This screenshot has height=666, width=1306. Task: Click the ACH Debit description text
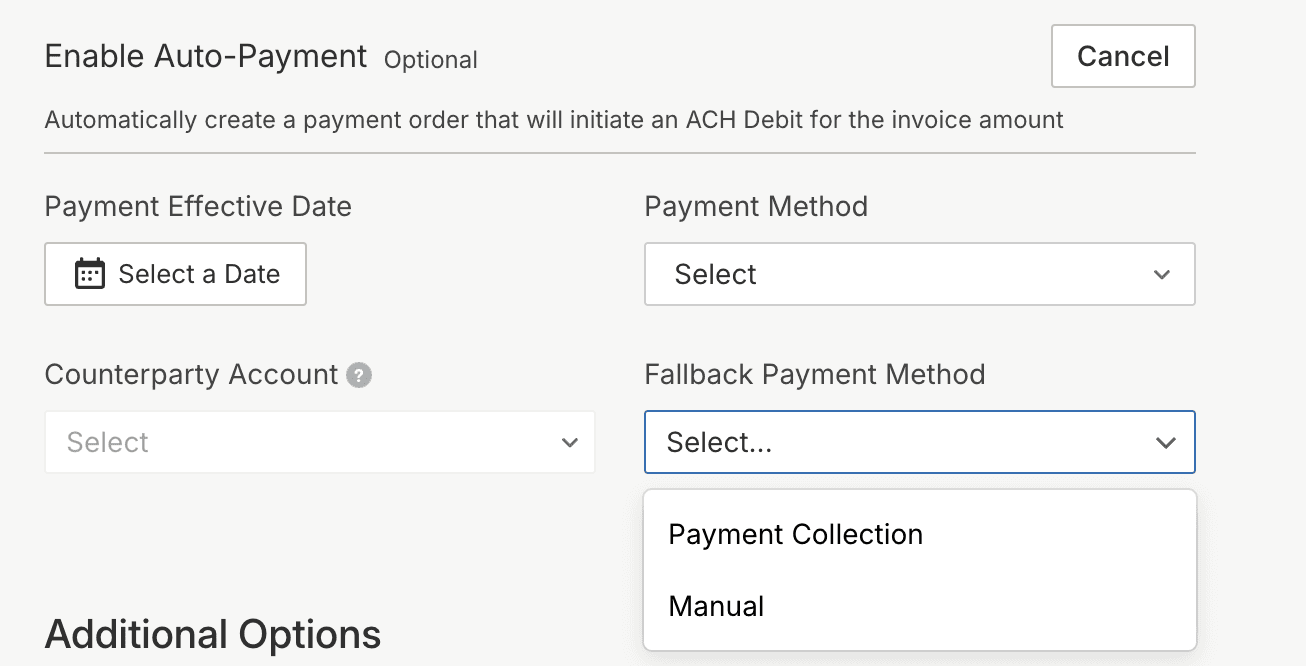(x=554, y=121)
